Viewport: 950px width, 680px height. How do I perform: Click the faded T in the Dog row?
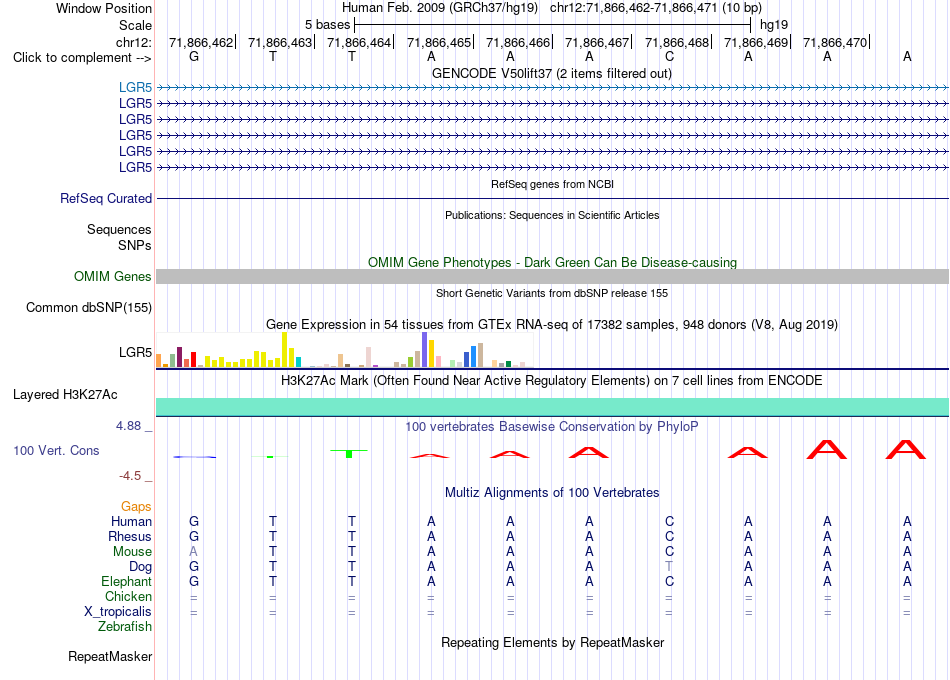[669, 566]
